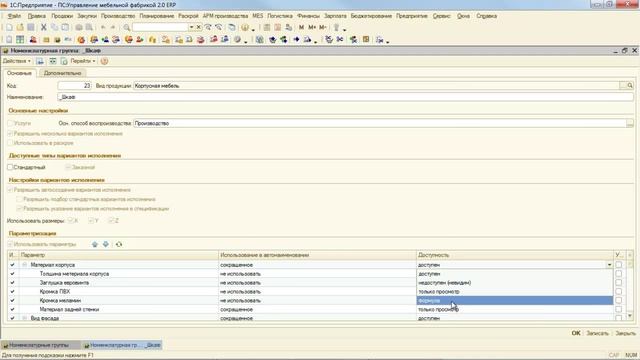Click the Наименование input field
The width and height of the screenshot is (640, 360).
click(345, 97)
